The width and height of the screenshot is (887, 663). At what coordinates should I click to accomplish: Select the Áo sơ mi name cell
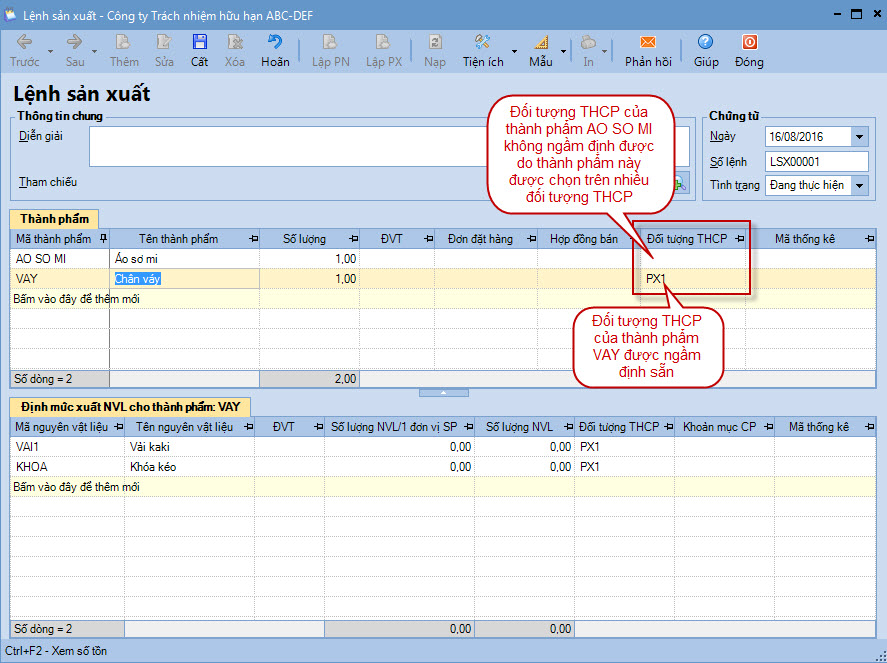pos(184,259)
